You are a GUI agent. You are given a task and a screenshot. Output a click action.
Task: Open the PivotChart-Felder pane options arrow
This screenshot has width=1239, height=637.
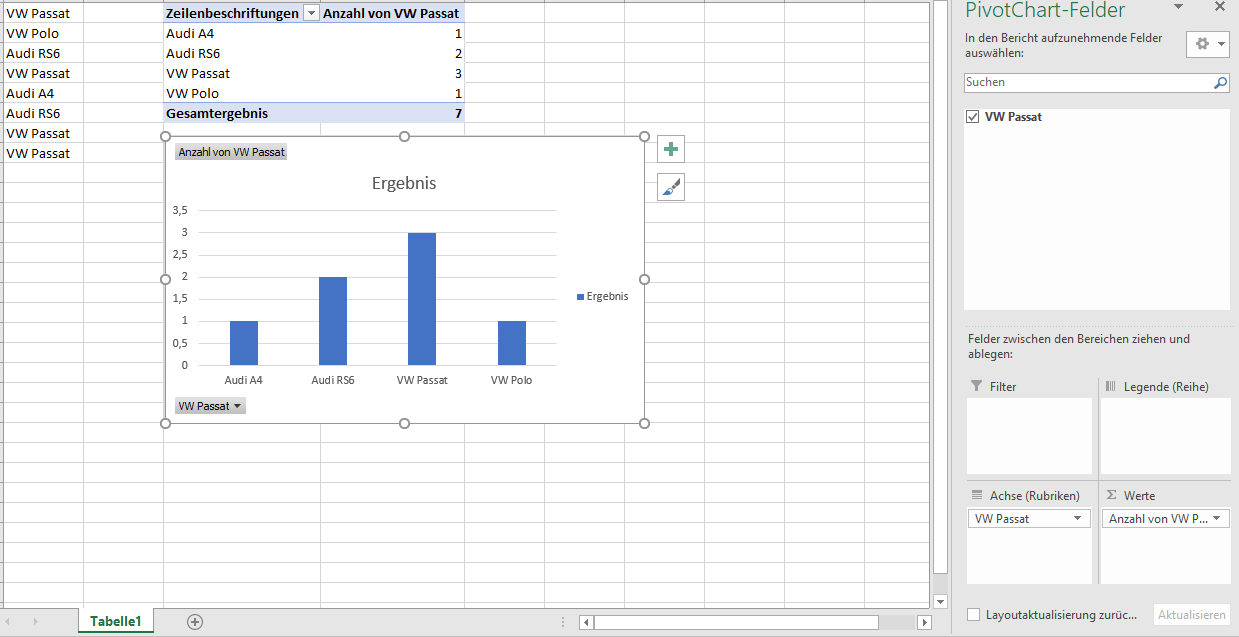pyautogui.click(x=1178, y=7)
